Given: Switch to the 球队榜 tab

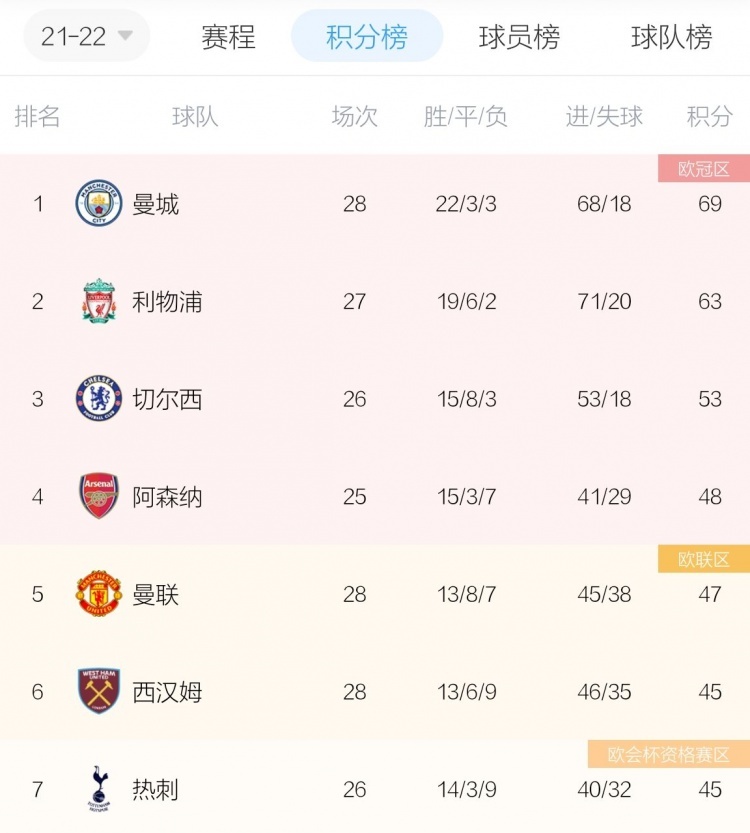Looking at the screenshot, I should point(671,37).
